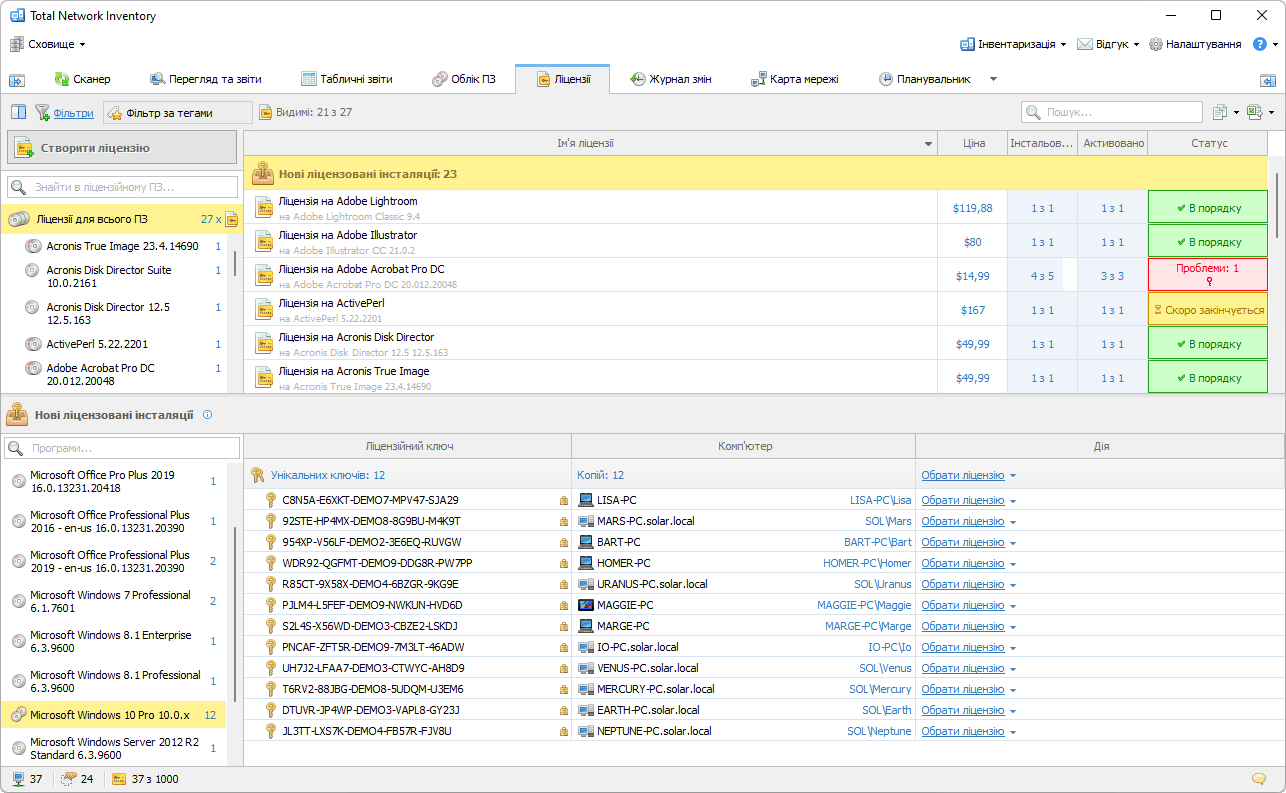
Task: Click the Фільтри link
Action: [73, 113]
